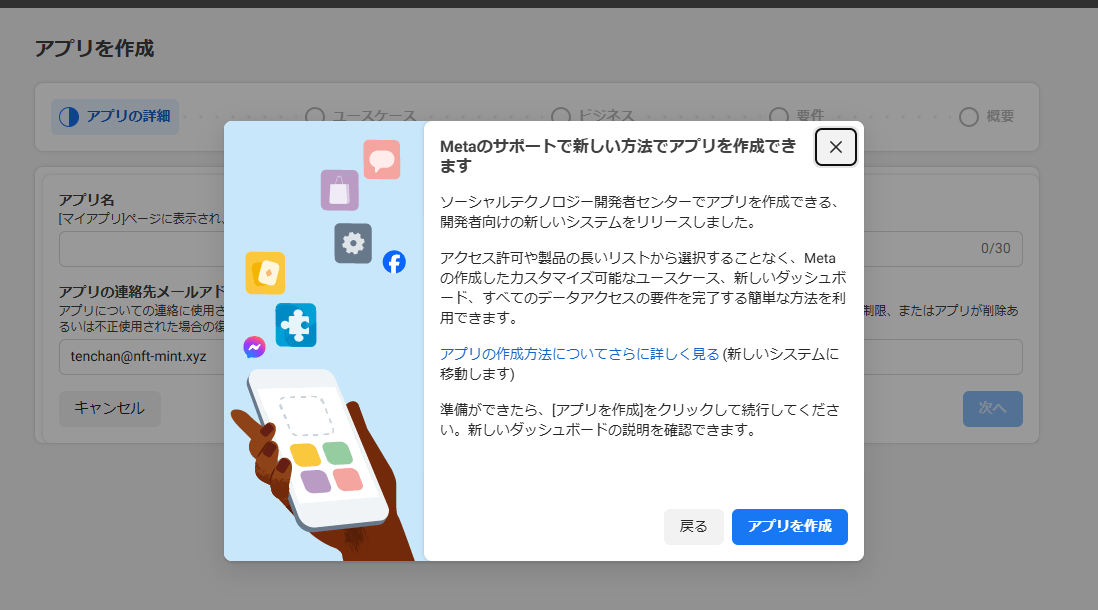Click the Messenger logo icon
The width and height of the screenshot is (1098, 610).
click(x=254, y=347)
